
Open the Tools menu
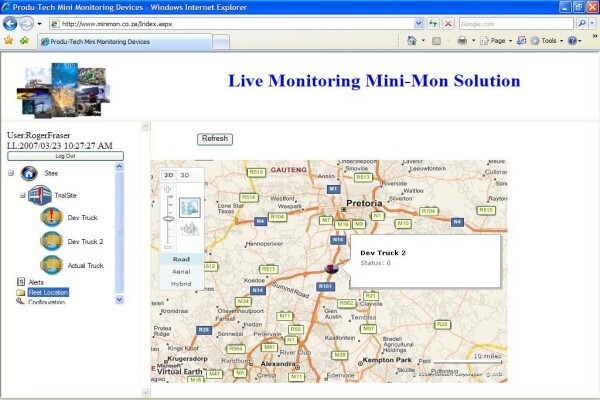click(547, 41)
